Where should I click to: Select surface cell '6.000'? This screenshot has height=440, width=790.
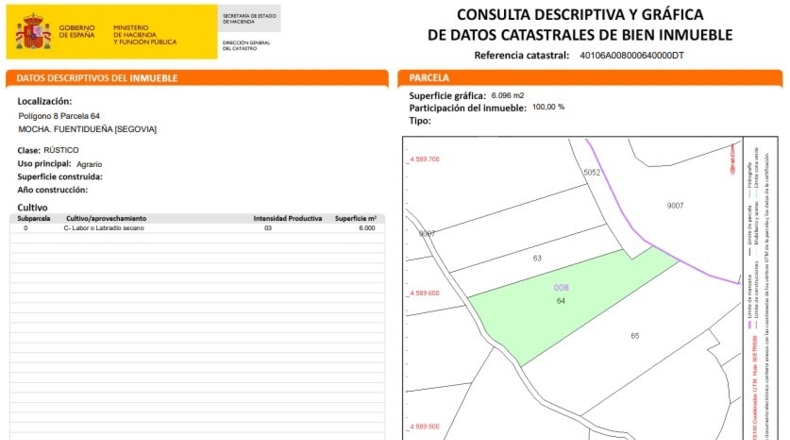367,228
